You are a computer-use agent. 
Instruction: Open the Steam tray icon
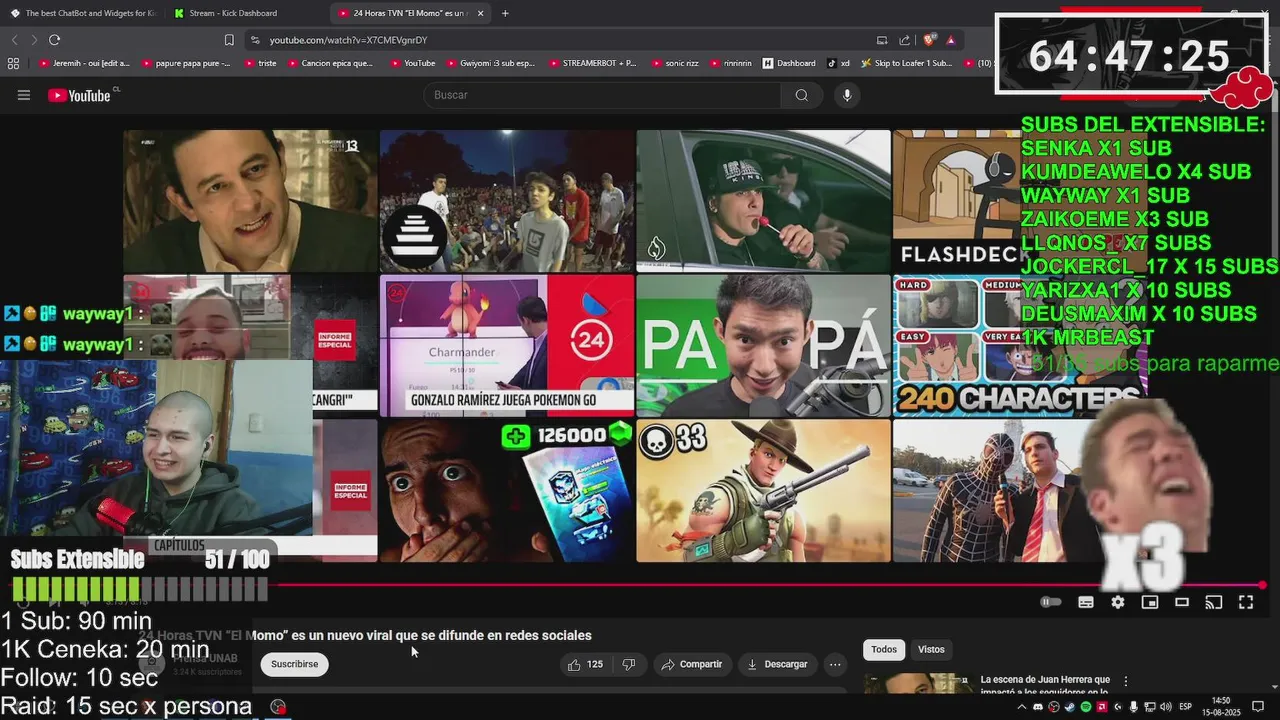1070,707
